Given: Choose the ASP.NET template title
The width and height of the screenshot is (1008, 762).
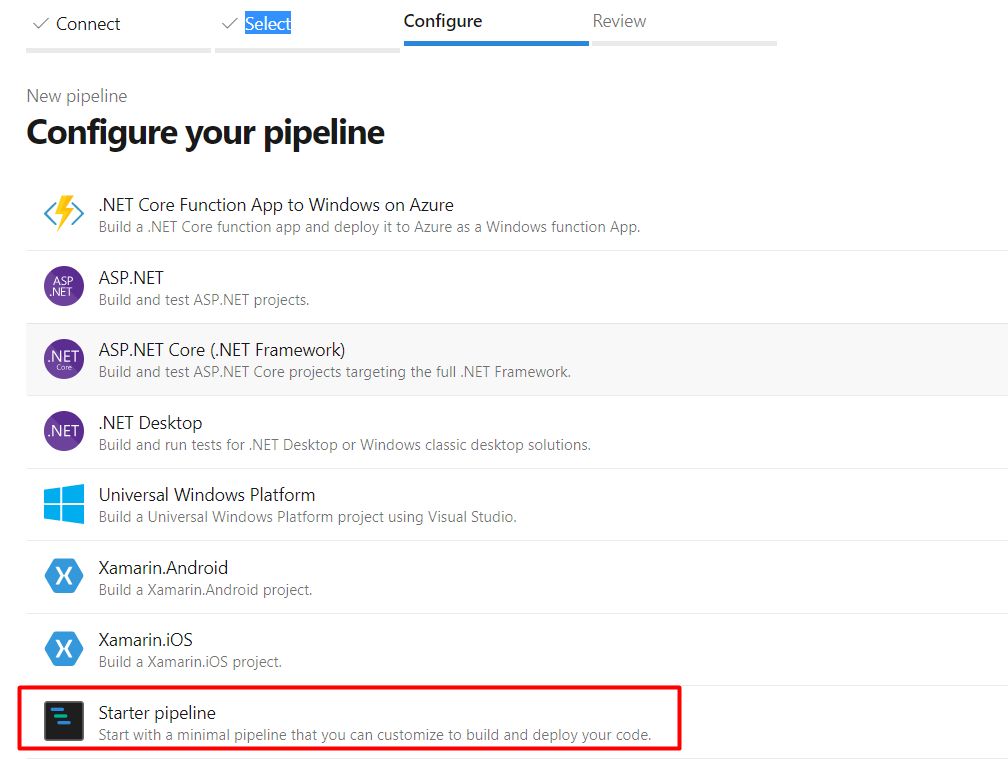Looking at the screenshot, I should point(131,278).
